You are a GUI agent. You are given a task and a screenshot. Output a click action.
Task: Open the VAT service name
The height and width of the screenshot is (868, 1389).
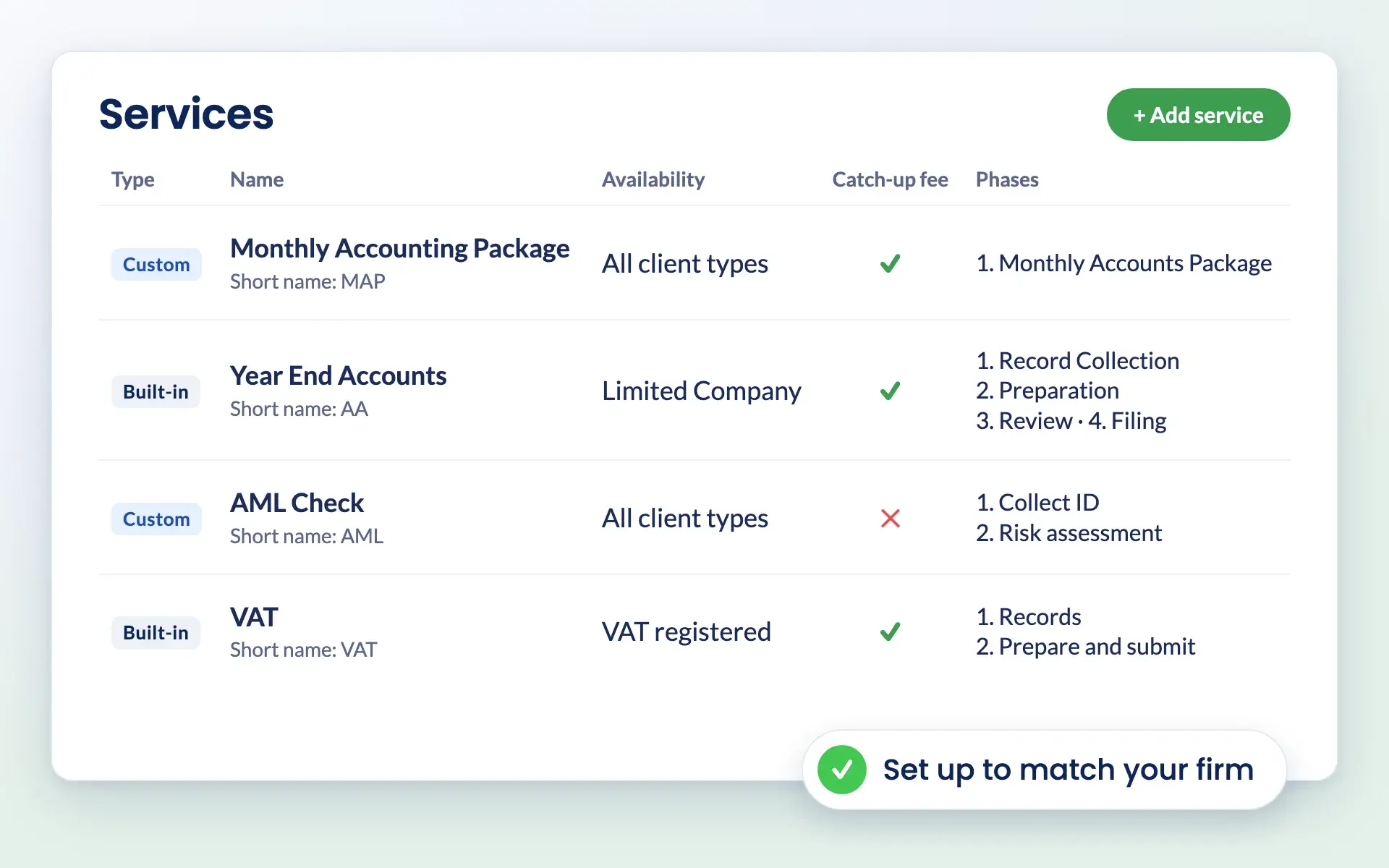pyautogui.click(x=254, y=617)
